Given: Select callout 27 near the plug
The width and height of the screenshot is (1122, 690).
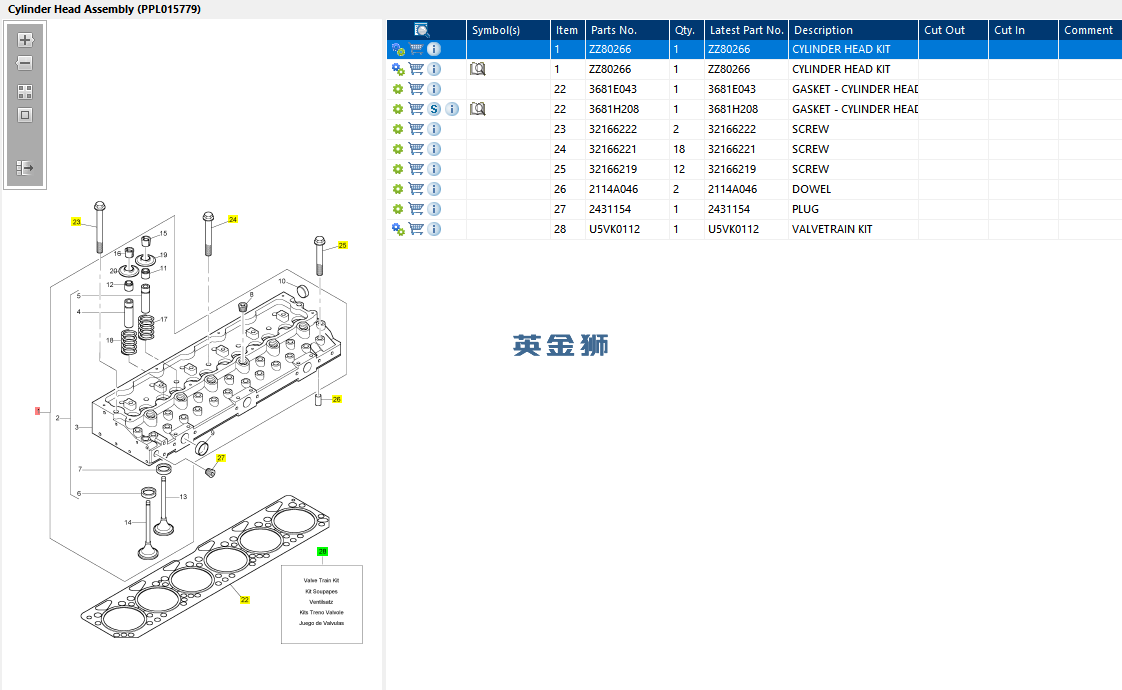Looking at the screenshot, I should pyautogui.click(x=221, y=458).
